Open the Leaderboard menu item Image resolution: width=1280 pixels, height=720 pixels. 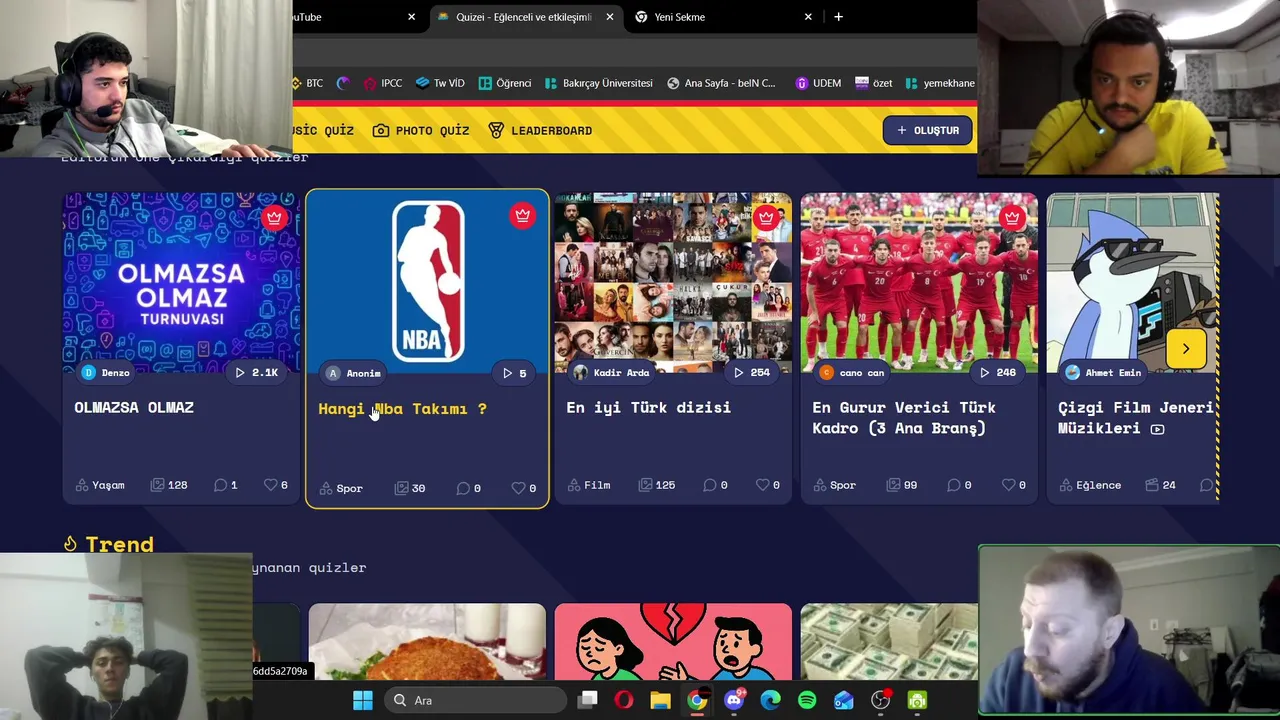point(540,130)
